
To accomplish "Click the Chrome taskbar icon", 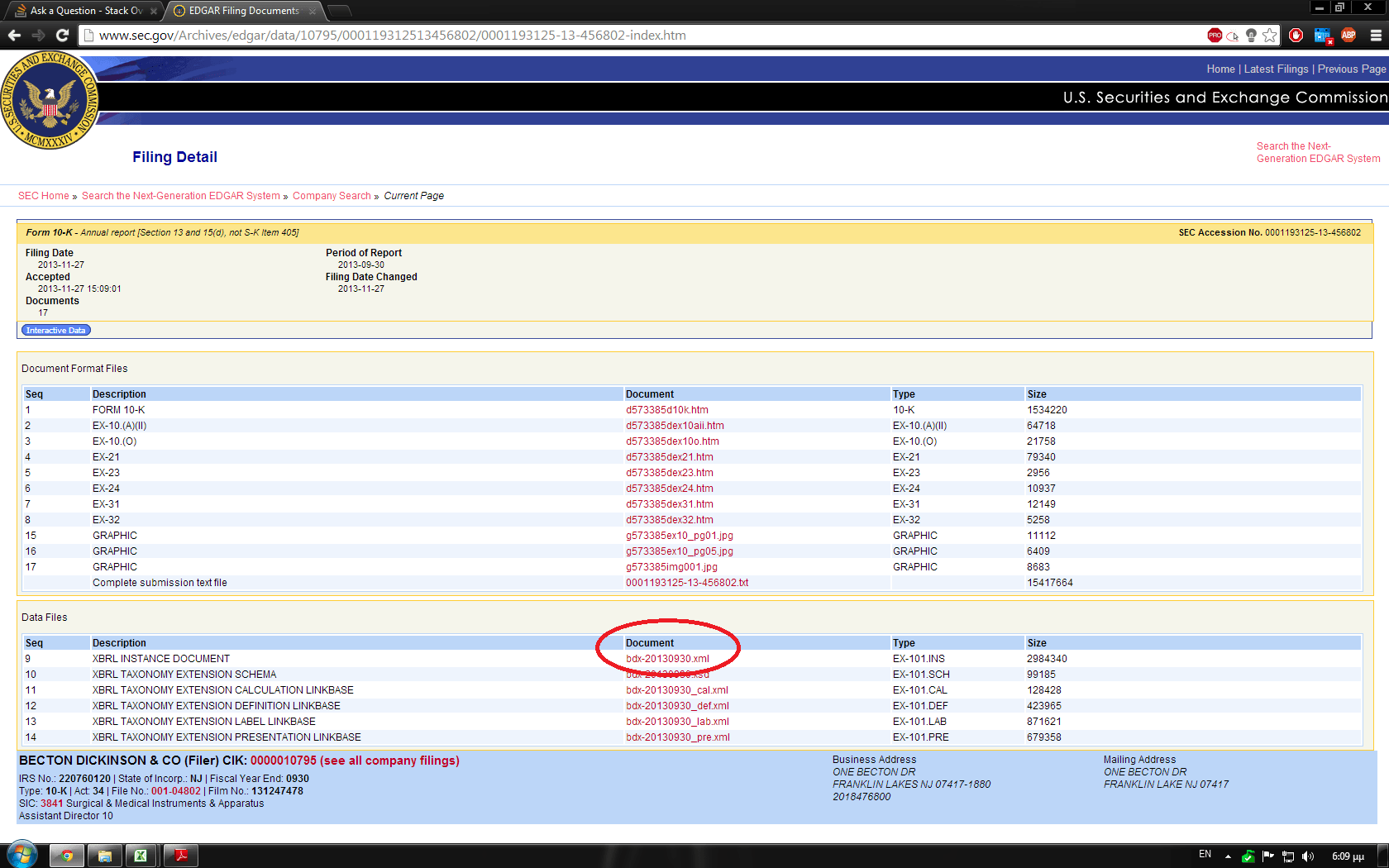I will point(68,856).
